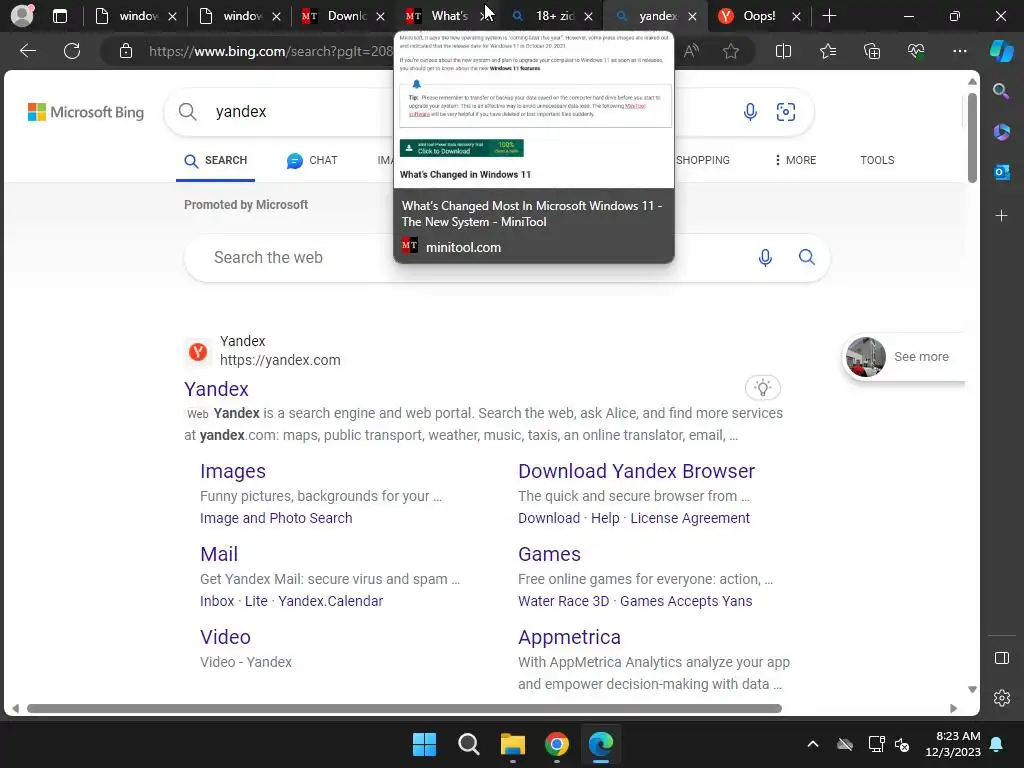
Task: Open the Windows Start button
Action: pyautogui.click(x=424, y=744)
